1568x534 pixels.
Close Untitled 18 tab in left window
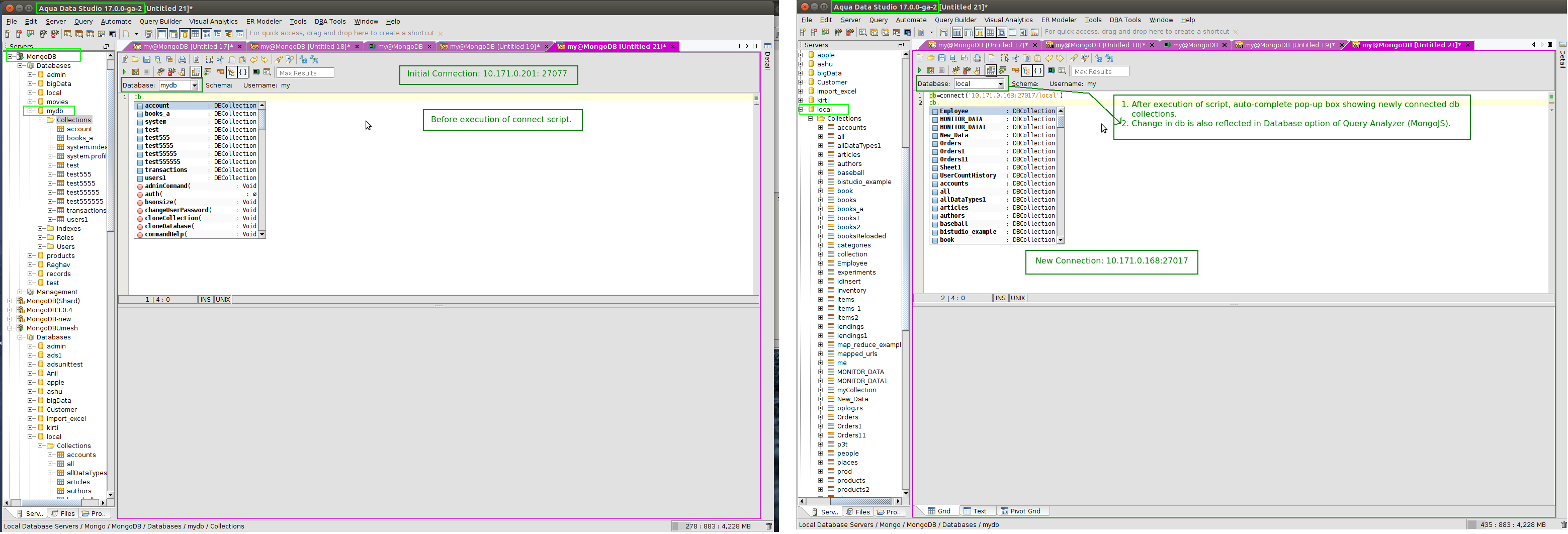(357, 46)
